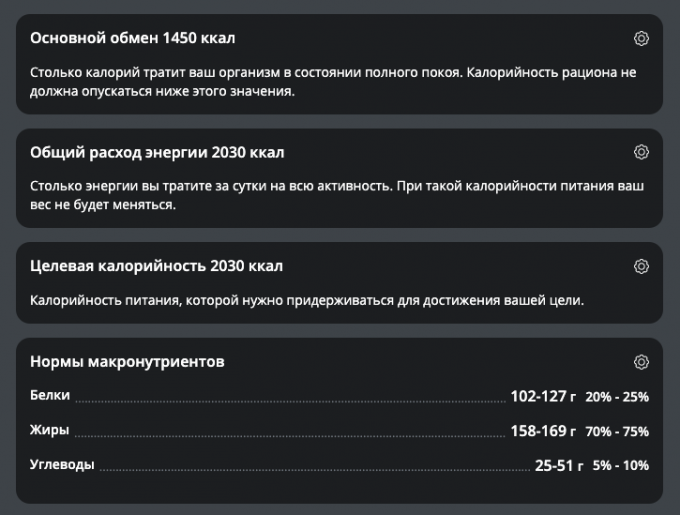Open settings gear for Основной обмен card

(x=642, y=39)
